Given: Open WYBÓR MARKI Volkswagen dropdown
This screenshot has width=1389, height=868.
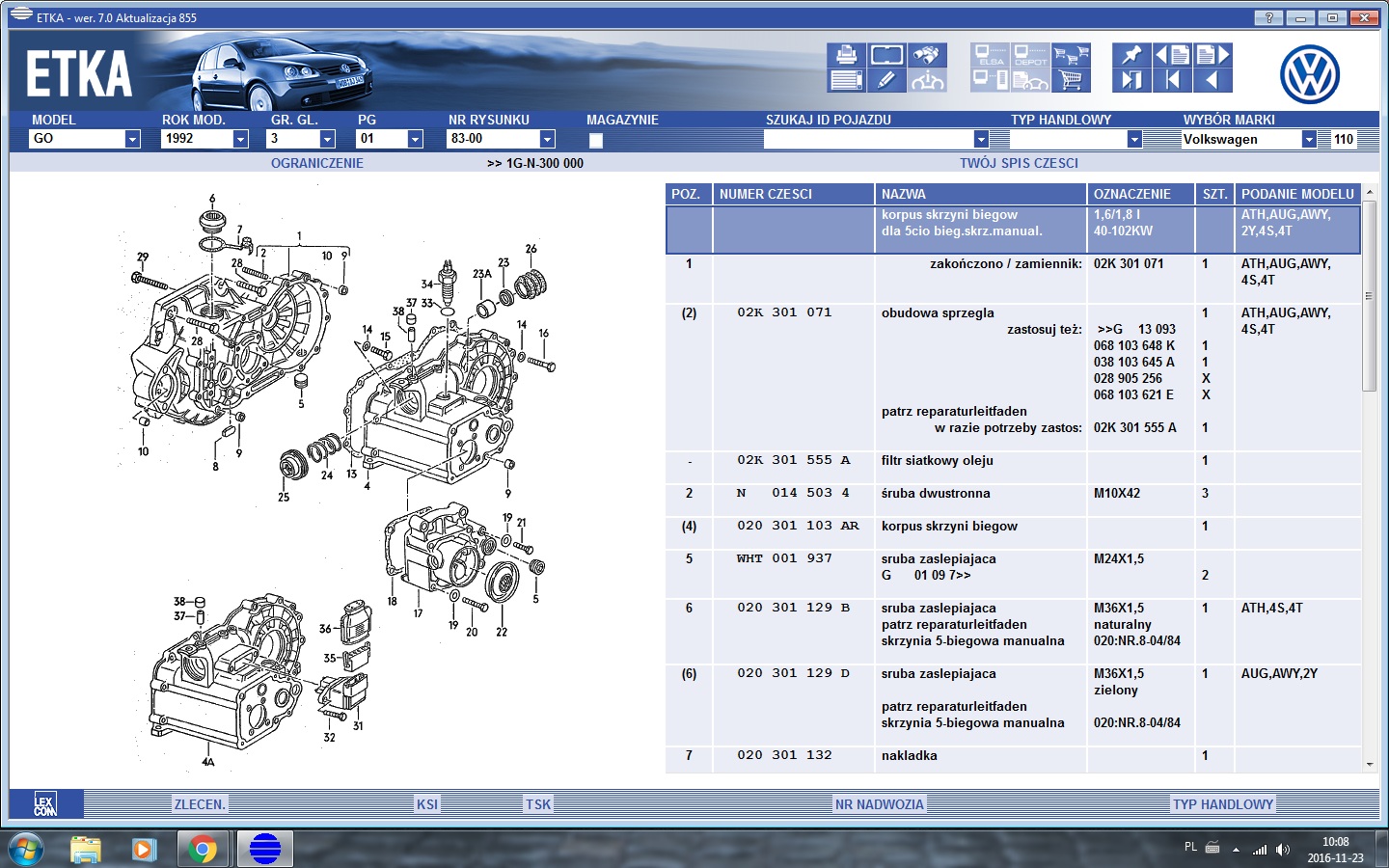Looking at the screenshot, I should pyautogui.click(x=1309, y=139).
